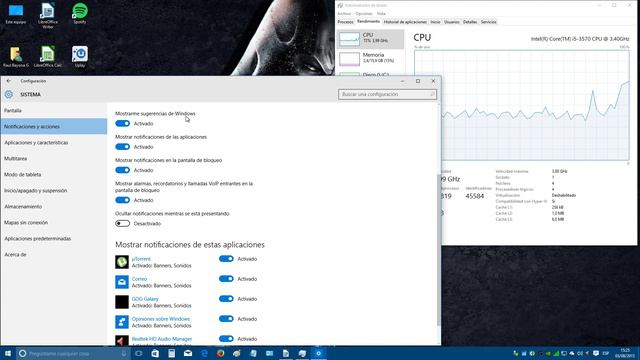This screenshot has width=640, height=360.
Task: Switch to Usuarios tab in Task Manager
Action: (x=451, y=22)
